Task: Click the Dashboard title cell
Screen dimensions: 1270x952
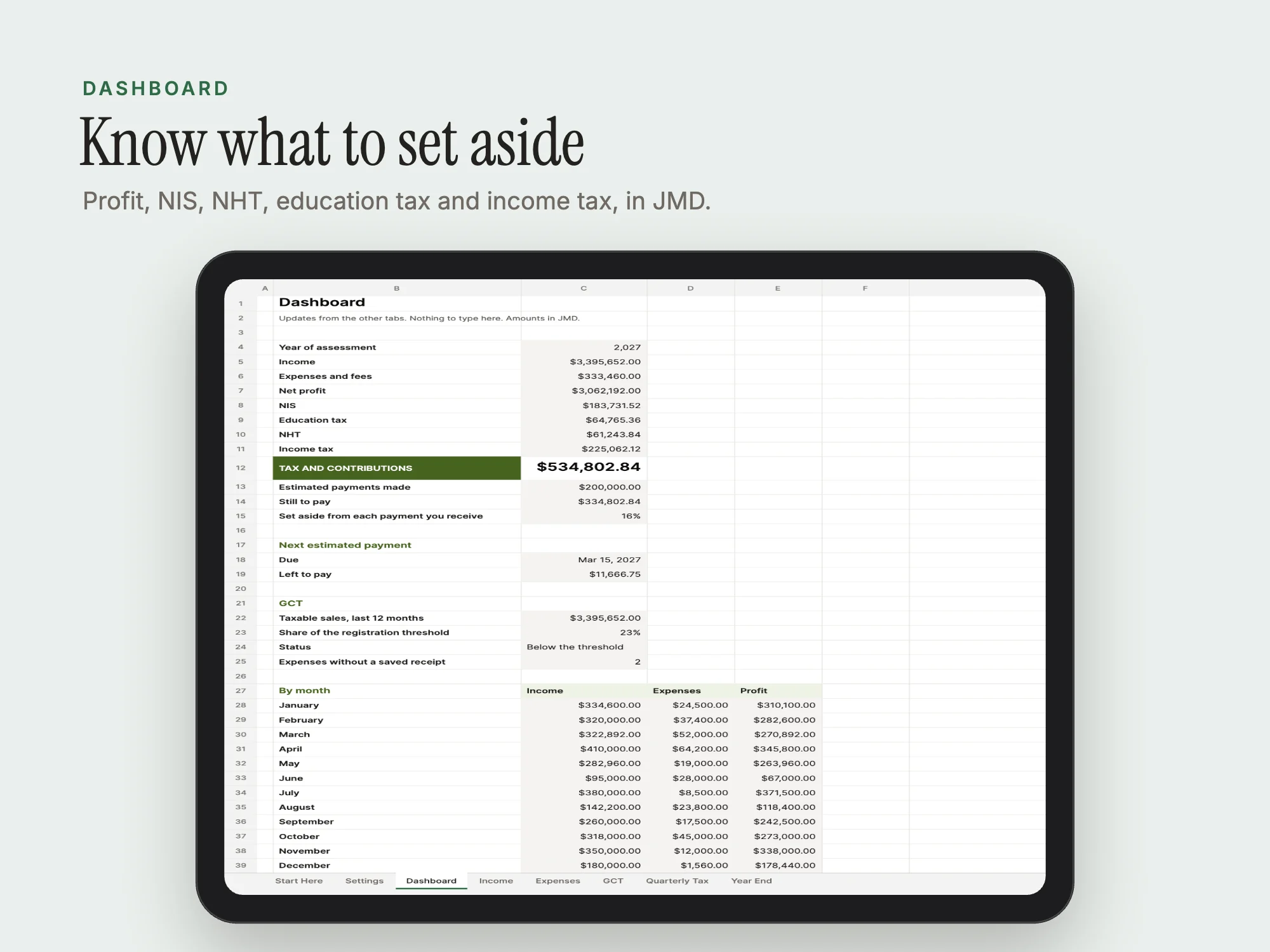Action: (397, 303)
